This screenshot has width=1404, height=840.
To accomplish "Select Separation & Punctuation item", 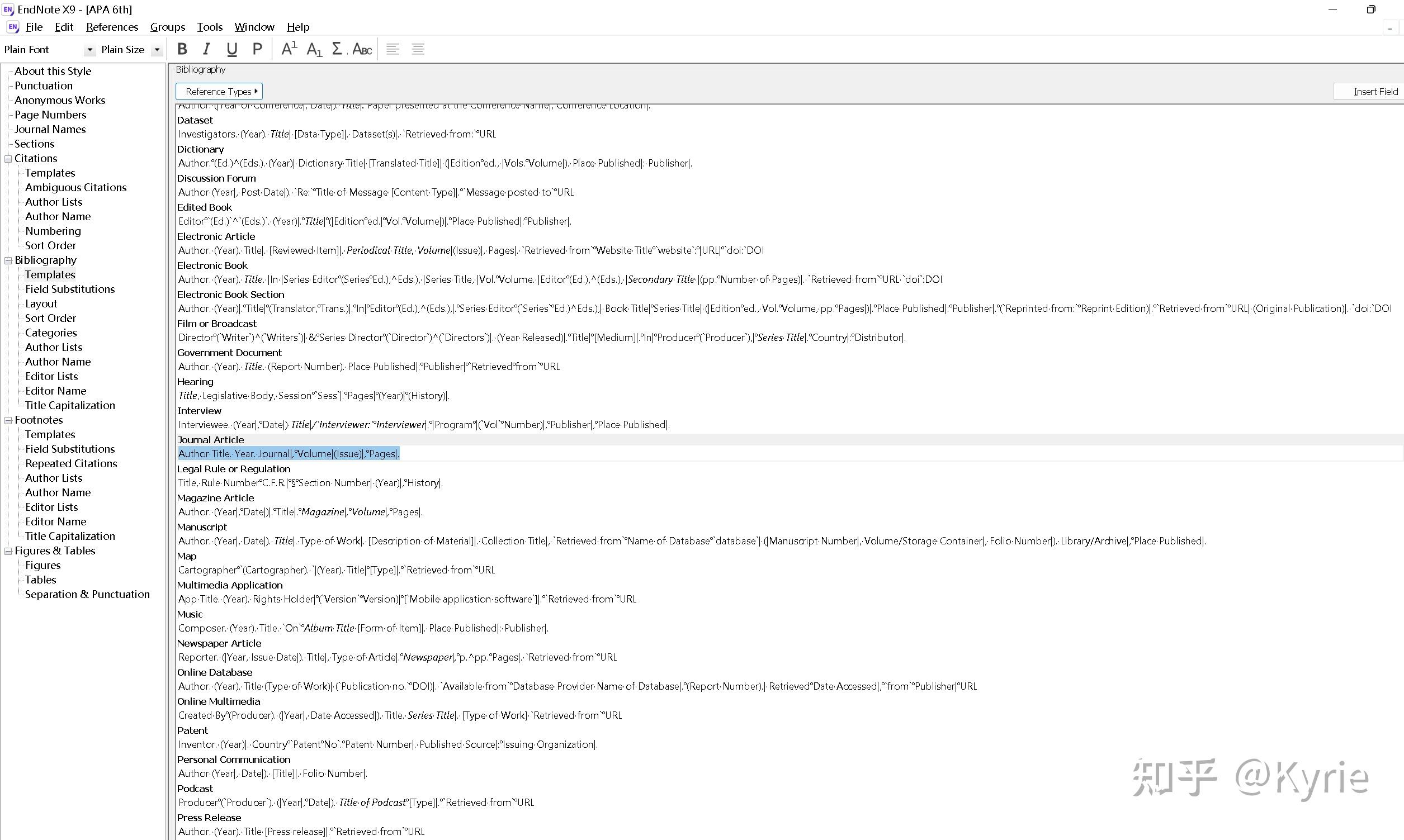I will (88, 594).
